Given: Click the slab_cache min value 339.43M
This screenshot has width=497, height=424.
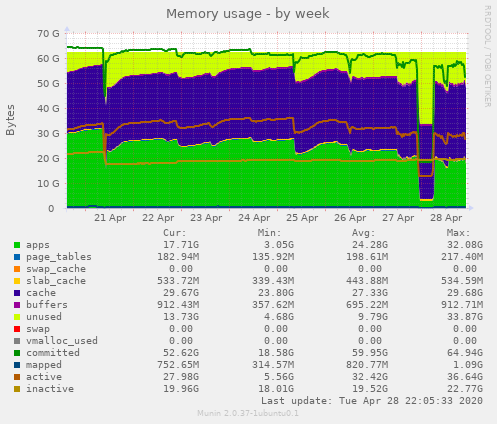Looking at the screenshot, I should (273, 281).
